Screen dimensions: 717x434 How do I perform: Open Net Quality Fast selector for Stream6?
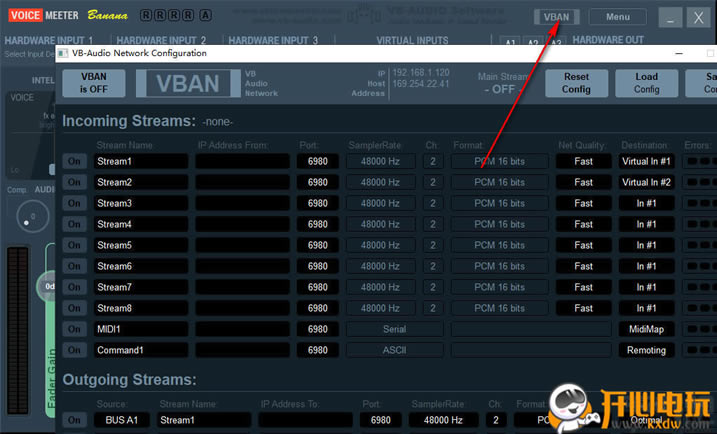583,266
